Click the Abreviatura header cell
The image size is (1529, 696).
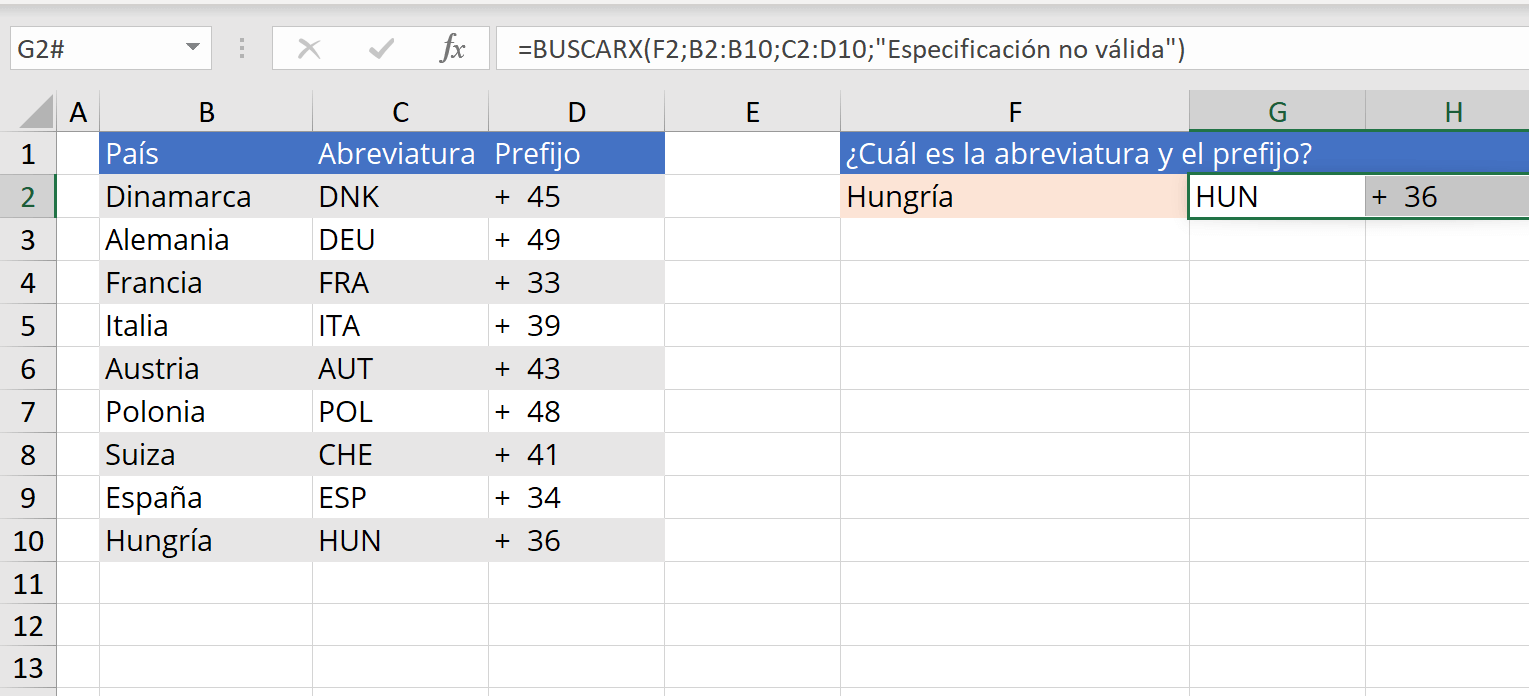tap(400, 154)
